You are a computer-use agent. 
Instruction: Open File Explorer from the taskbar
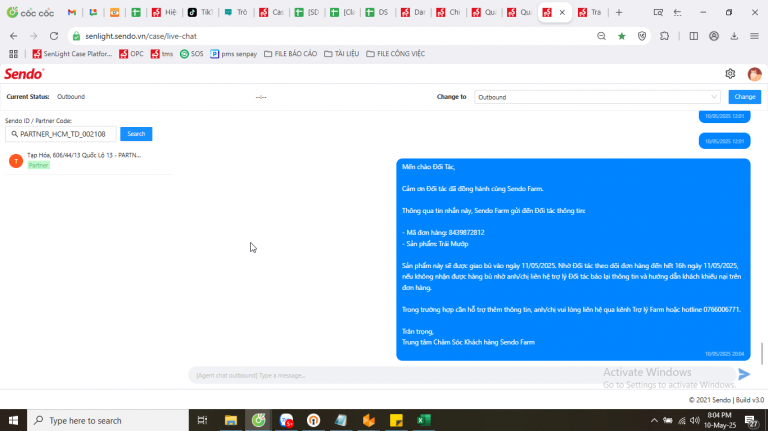231,420
